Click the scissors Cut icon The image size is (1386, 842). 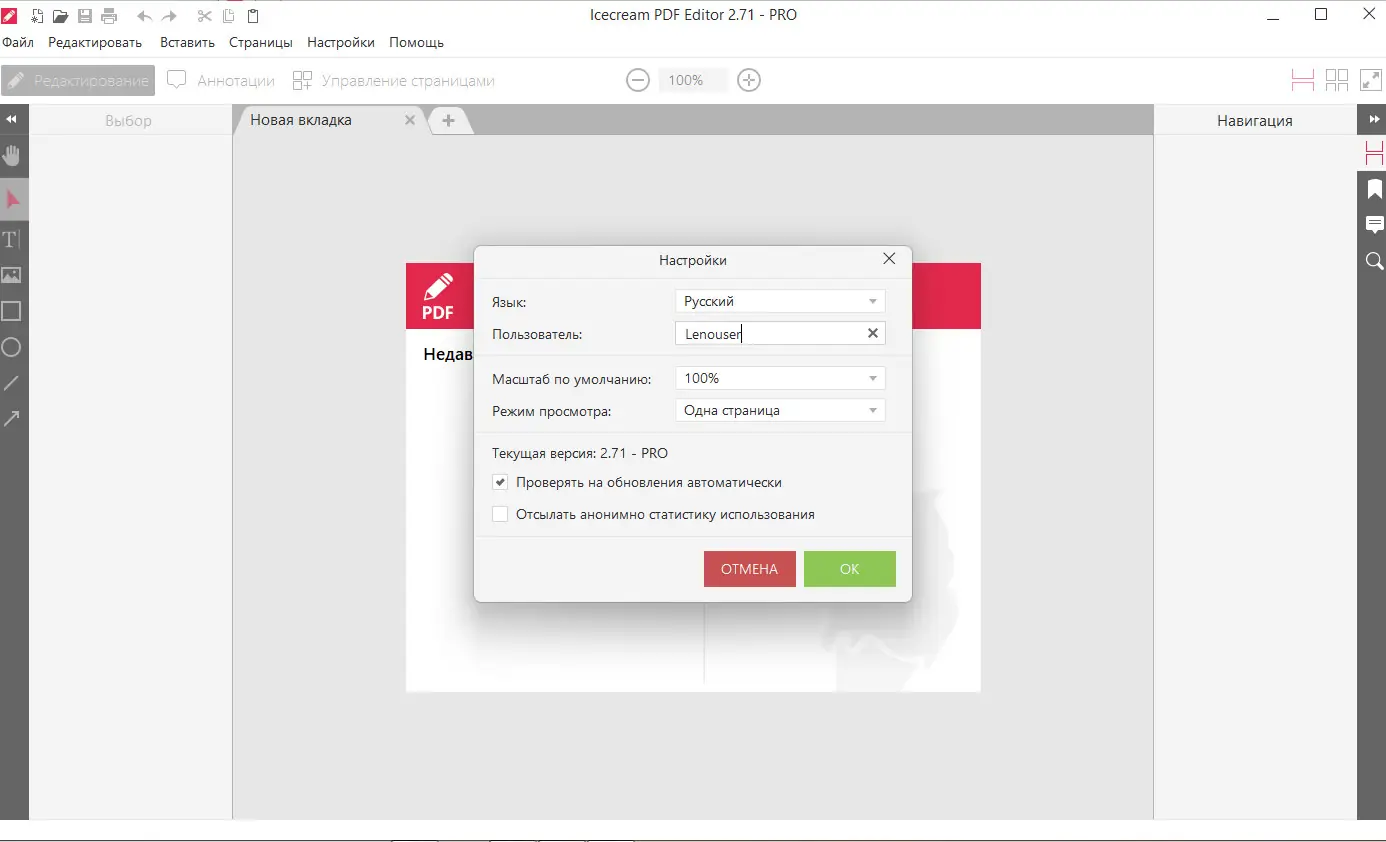(205, 15)
